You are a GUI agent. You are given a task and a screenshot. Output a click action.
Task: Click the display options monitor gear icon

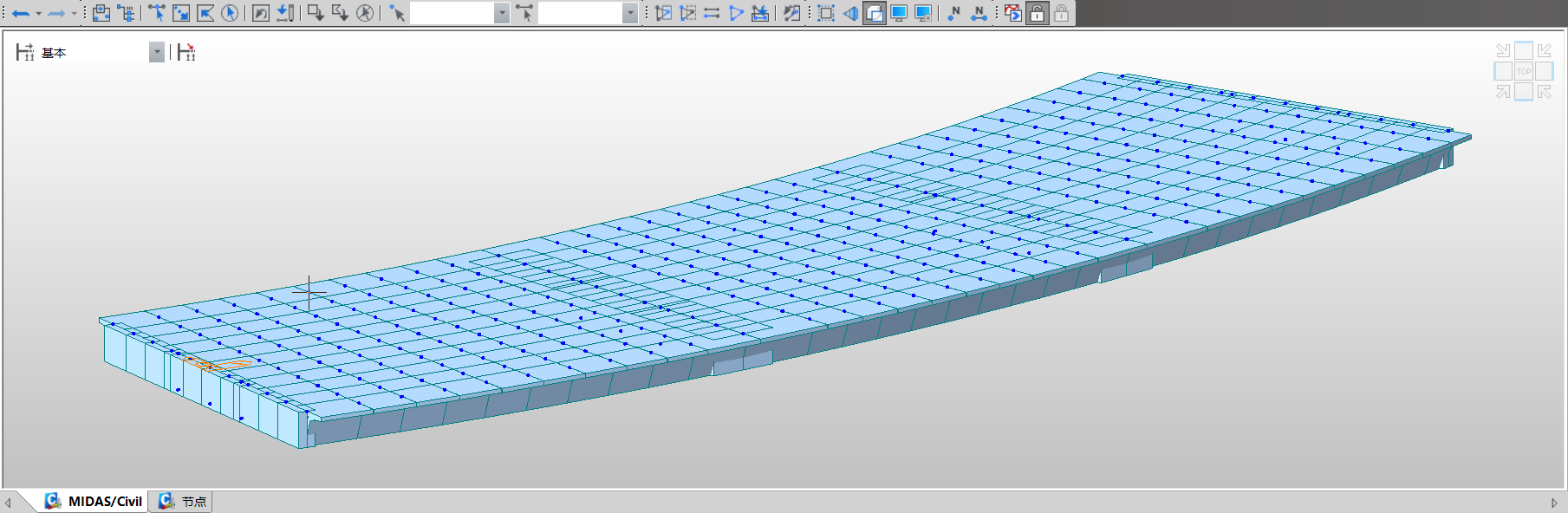coord(923,13)
